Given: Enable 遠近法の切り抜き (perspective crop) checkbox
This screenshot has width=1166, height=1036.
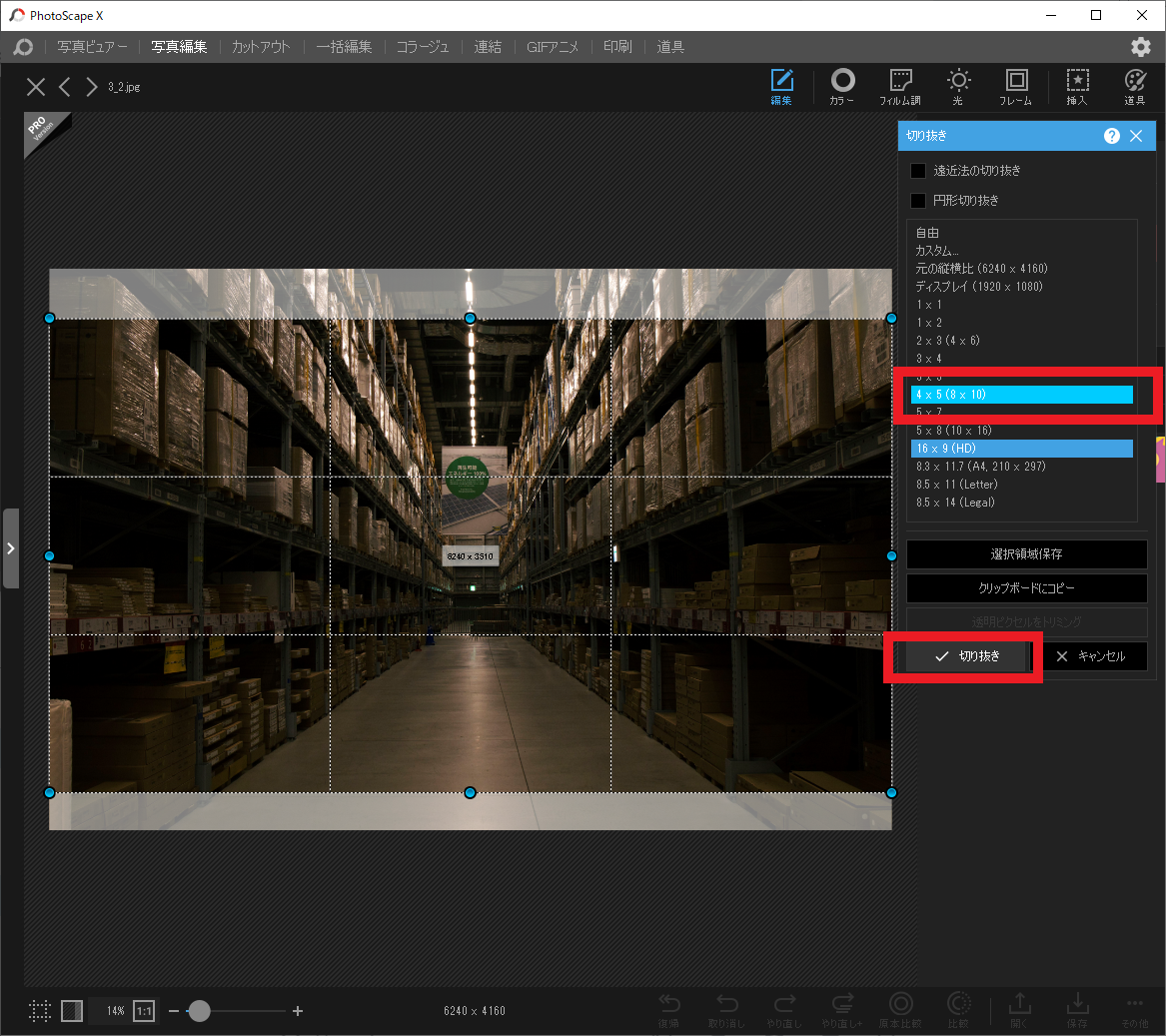Looking at the screenshot, I should [918, 171].
